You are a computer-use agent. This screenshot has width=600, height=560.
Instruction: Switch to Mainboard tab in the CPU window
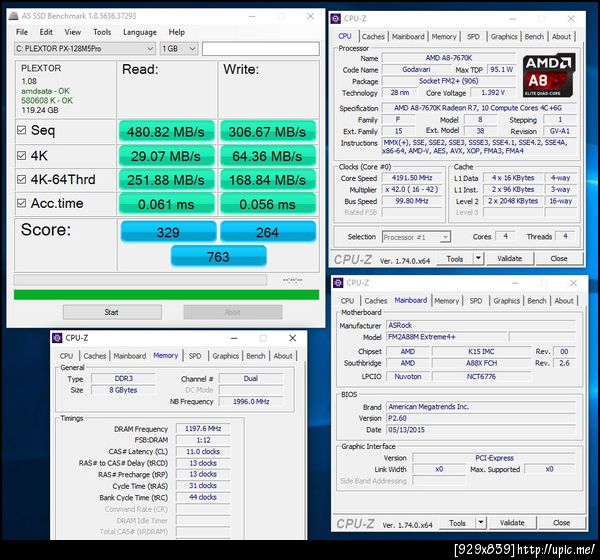[408, 37]
